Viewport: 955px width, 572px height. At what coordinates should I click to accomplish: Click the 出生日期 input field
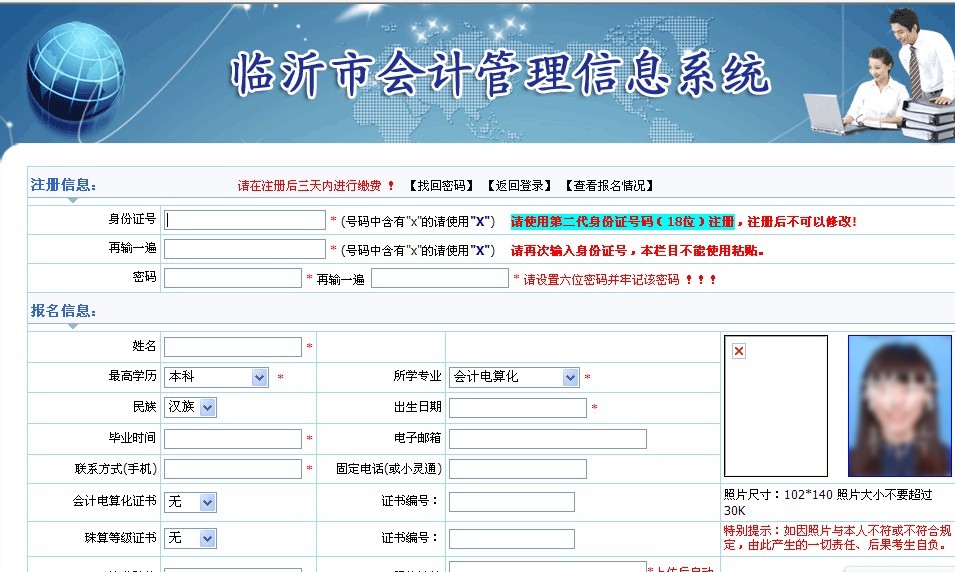pyautogui.click(x=517, y=407)
